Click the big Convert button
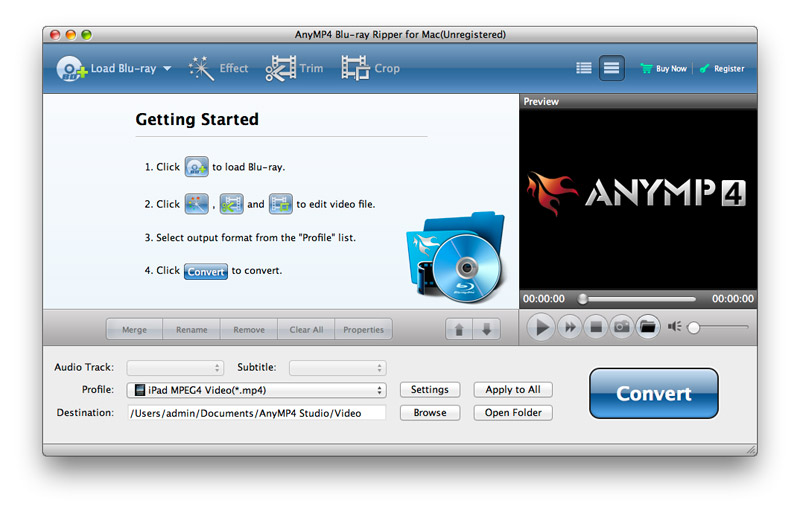The height and width of the screenshot is (515, 800). 653,393
